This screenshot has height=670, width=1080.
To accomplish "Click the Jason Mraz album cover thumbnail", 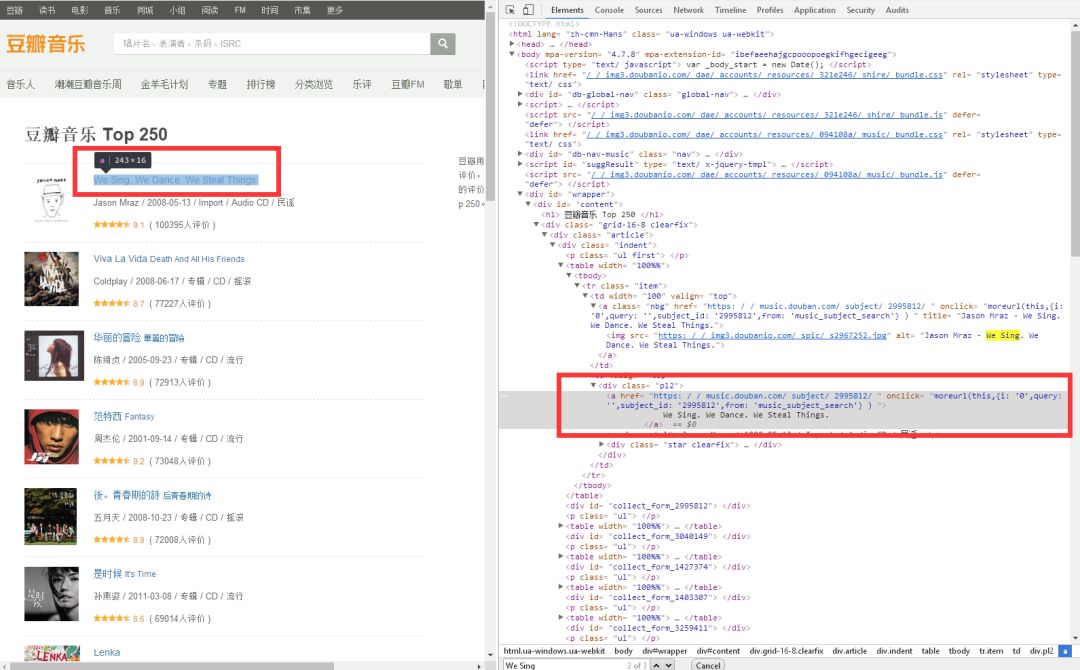I will 51,198.
